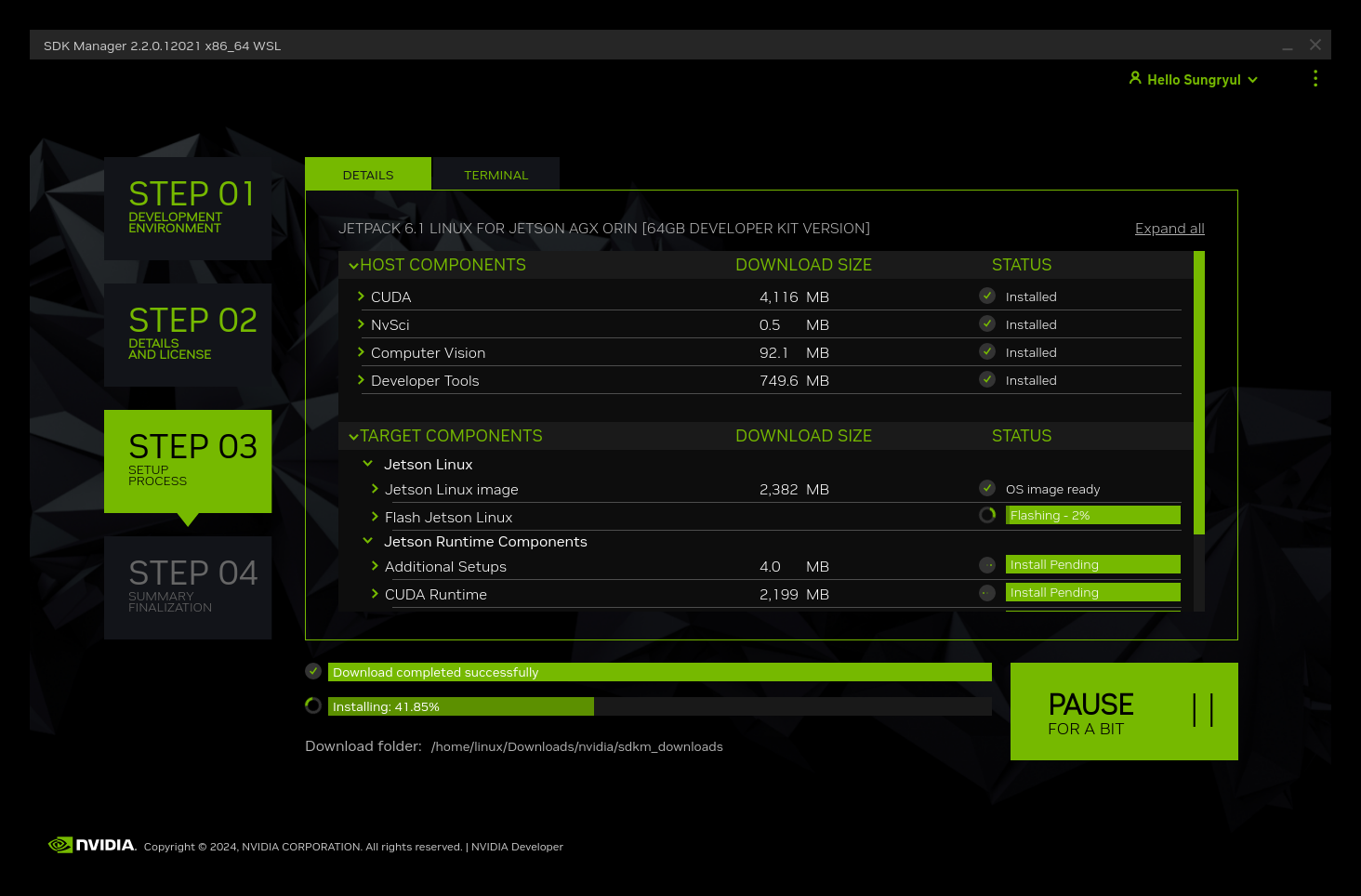Click the Download completed successfully progress bar
Viewport: 1361px width, 896px height.
pos(660,672)
